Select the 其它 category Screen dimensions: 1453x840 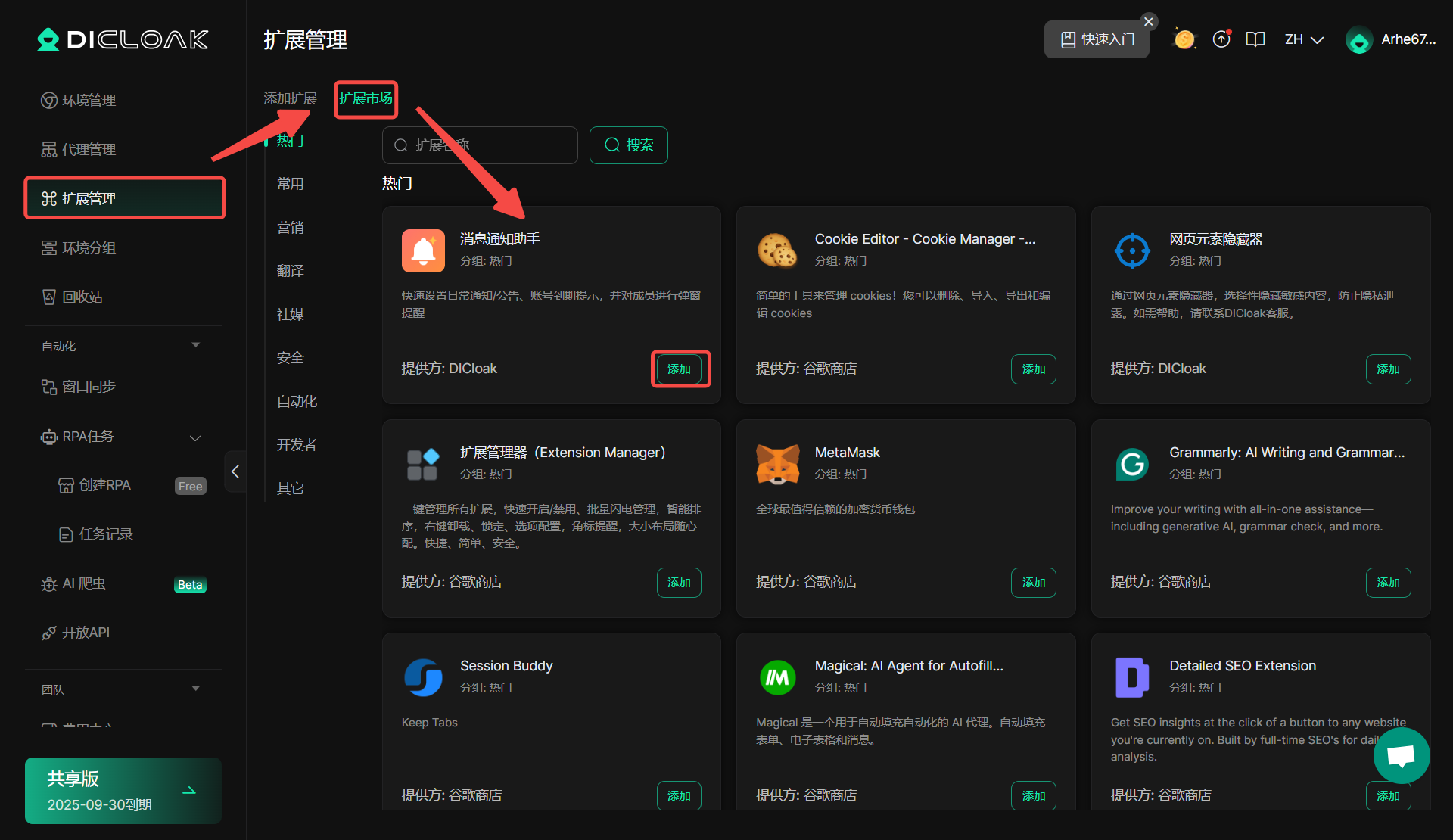coord(290,488)
